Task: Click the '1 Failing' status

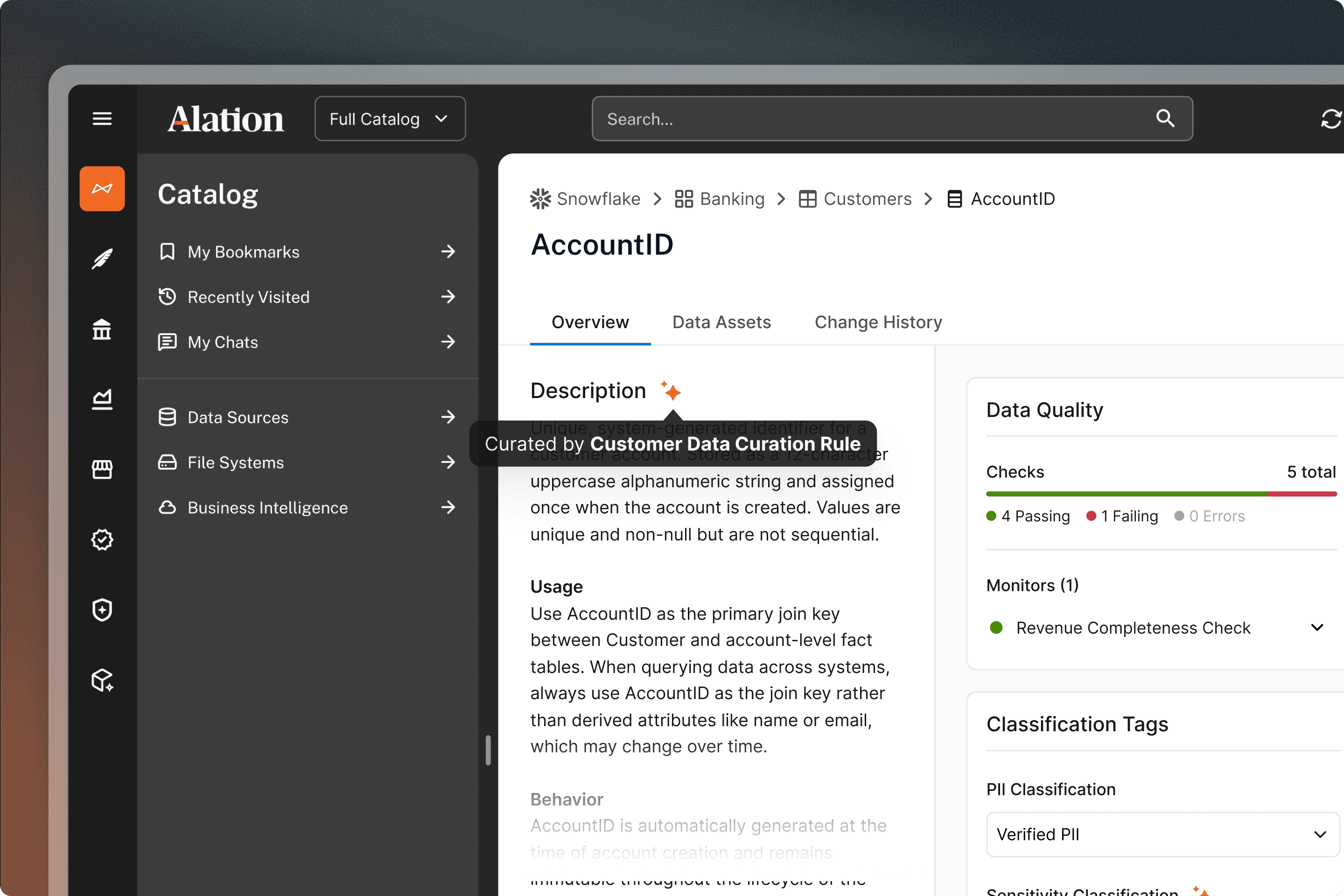Action: point(1122,516)
